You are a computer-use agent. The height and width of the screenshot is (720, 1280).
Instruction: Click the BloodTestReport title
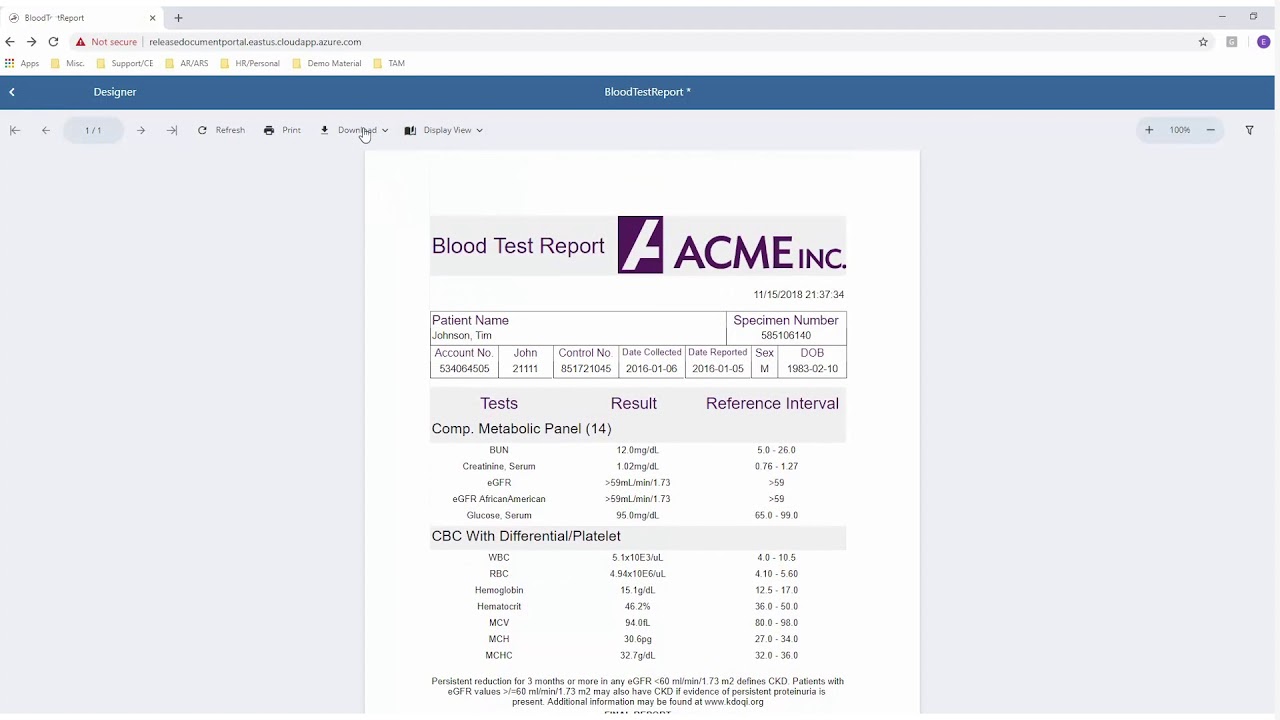[x=647, y=92]
